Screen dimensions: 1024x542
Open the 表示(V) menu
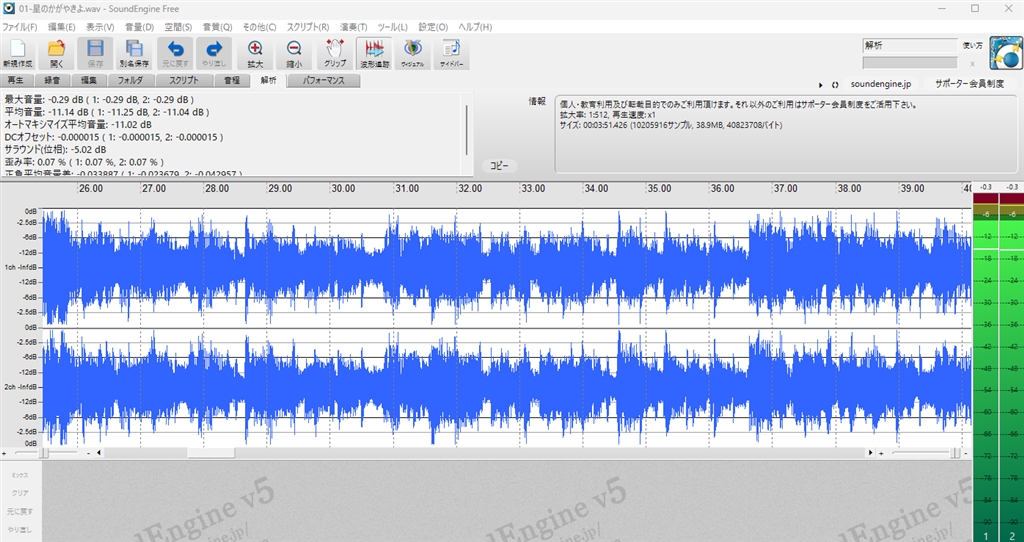coord(100,27)
